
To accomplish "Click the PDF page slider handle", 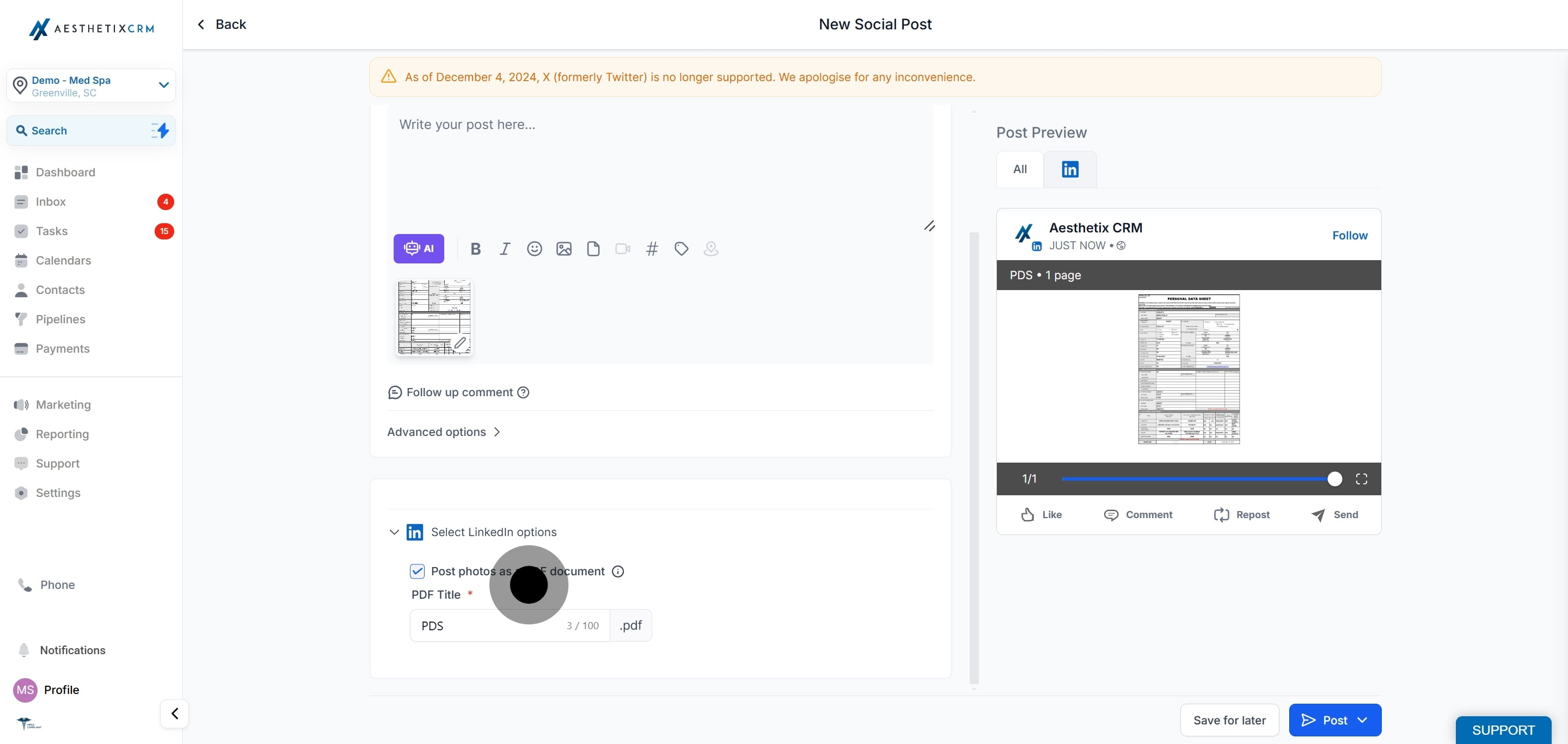I will pos(1334,479).
